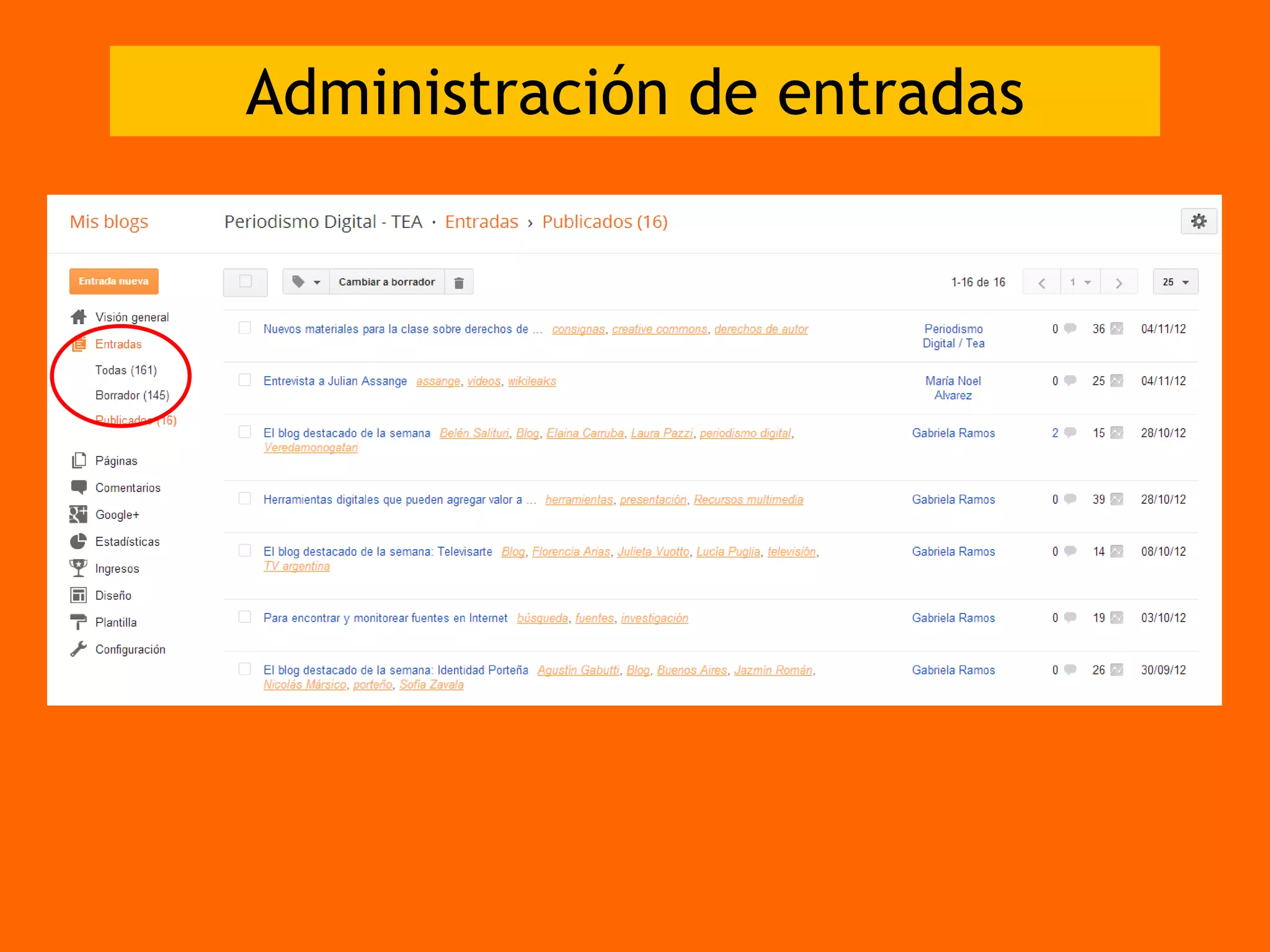Select Todas (161) entries filter

(126, 370)
